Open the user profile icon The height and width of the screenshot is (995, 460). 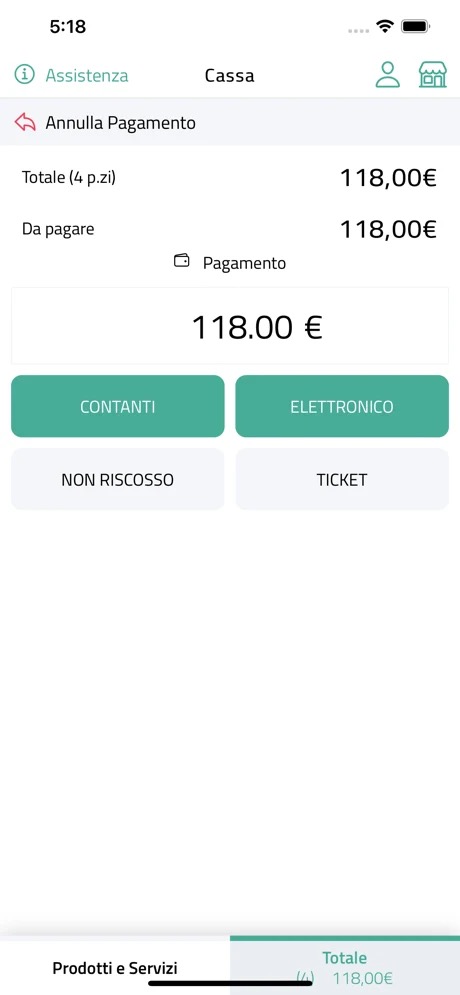pos(388,74)
